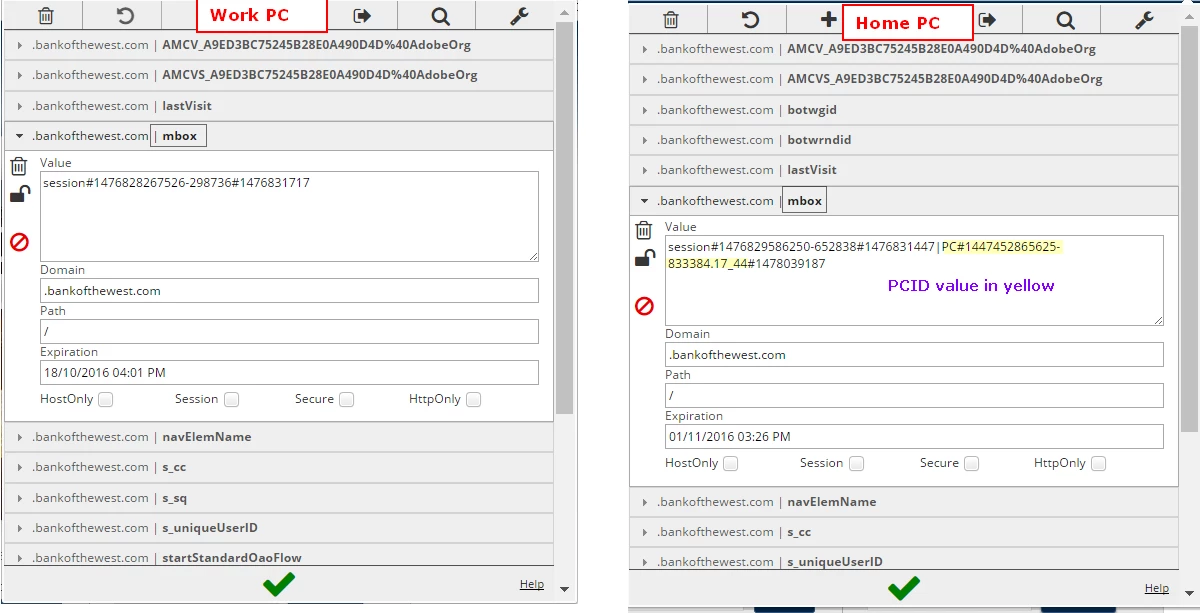Expand botwgid cookie row in Home PC
The image size is (1200, 613).
coord(904,110)
